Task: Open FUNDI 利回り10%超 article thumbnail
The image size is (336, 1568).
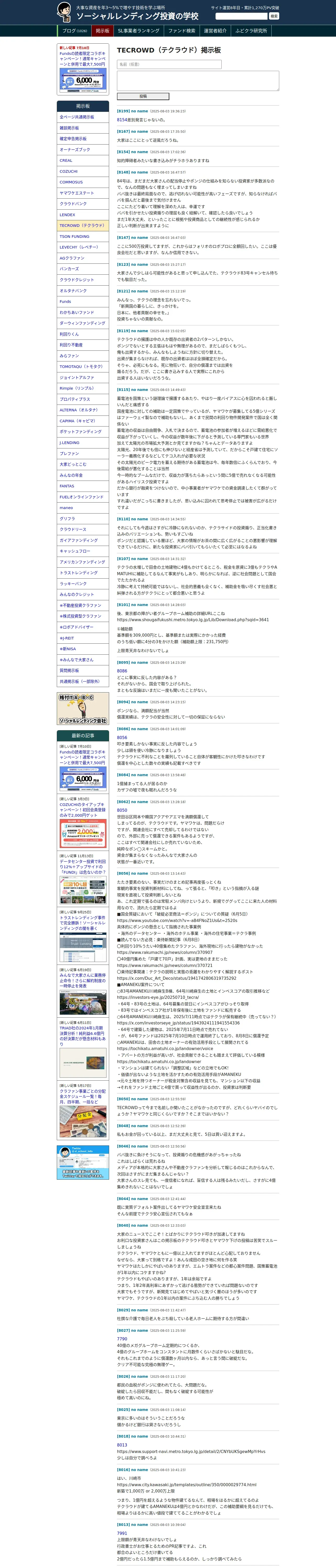Action: pyautogui.click(x=83, y=890)
